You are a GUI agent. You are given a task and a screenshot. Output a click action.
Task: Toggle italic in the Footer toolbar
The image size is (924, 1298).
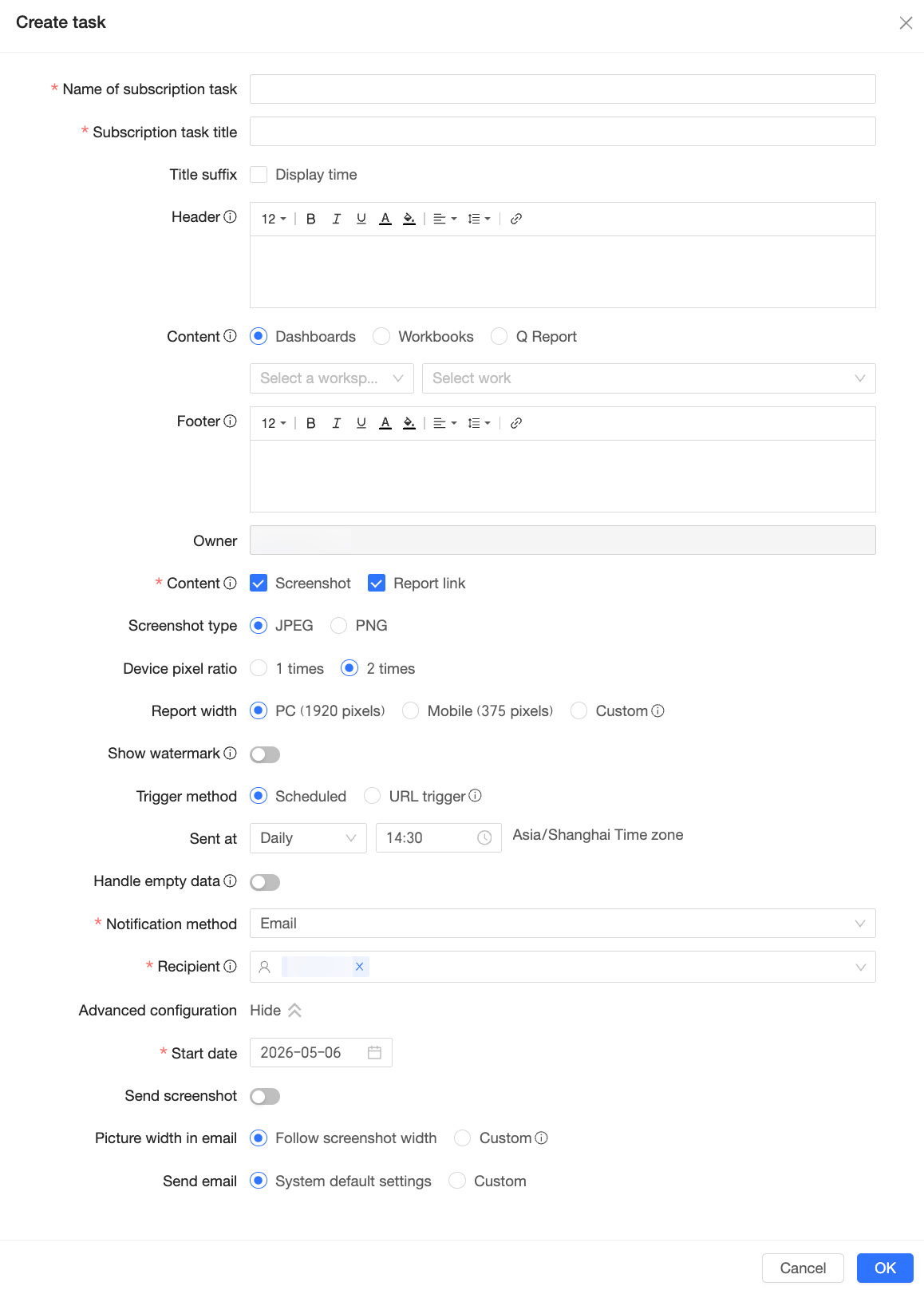(x=337, y=423)
